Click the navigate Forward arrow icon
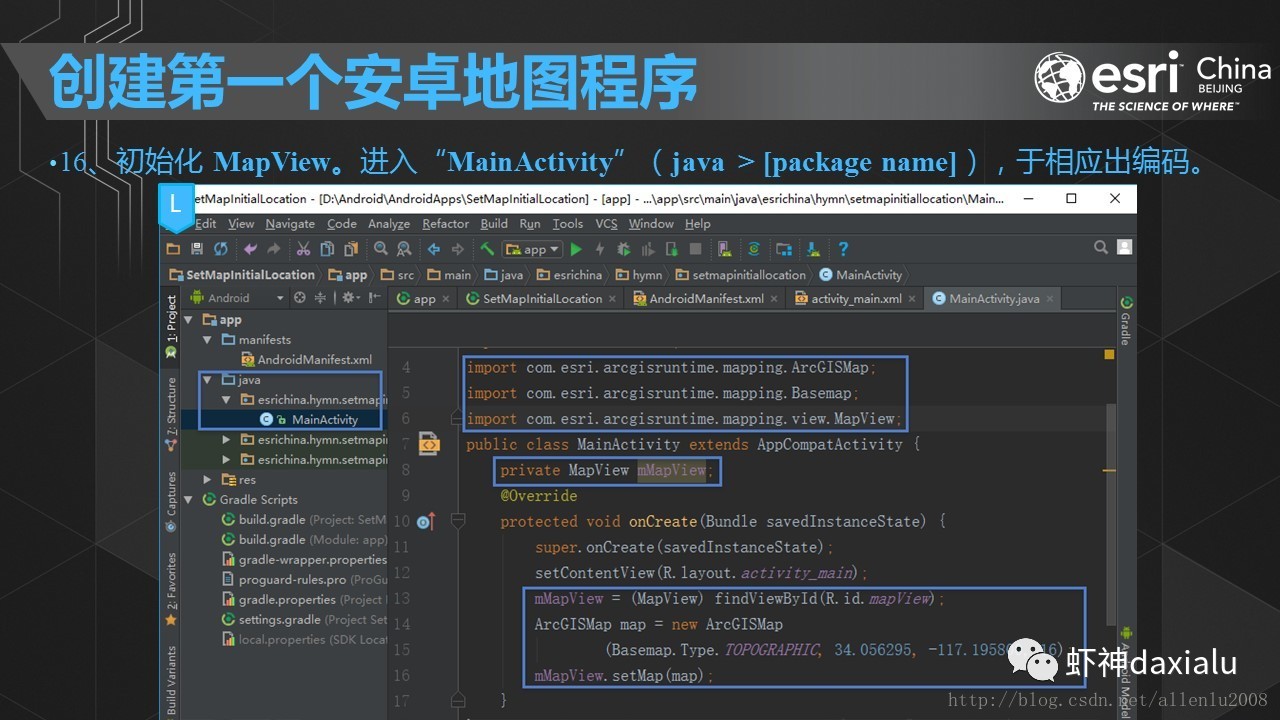 pyautogui.click(x=457, y=249)
